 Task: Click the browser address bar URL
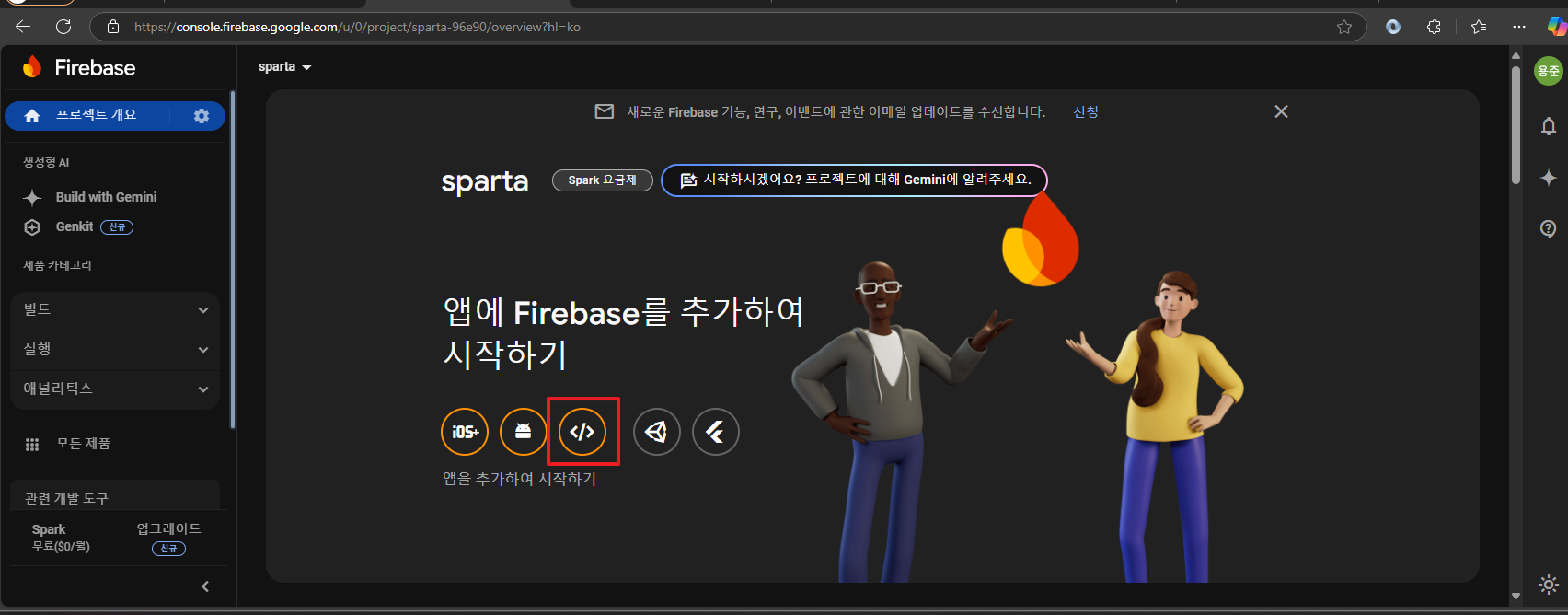pos(357,27)
